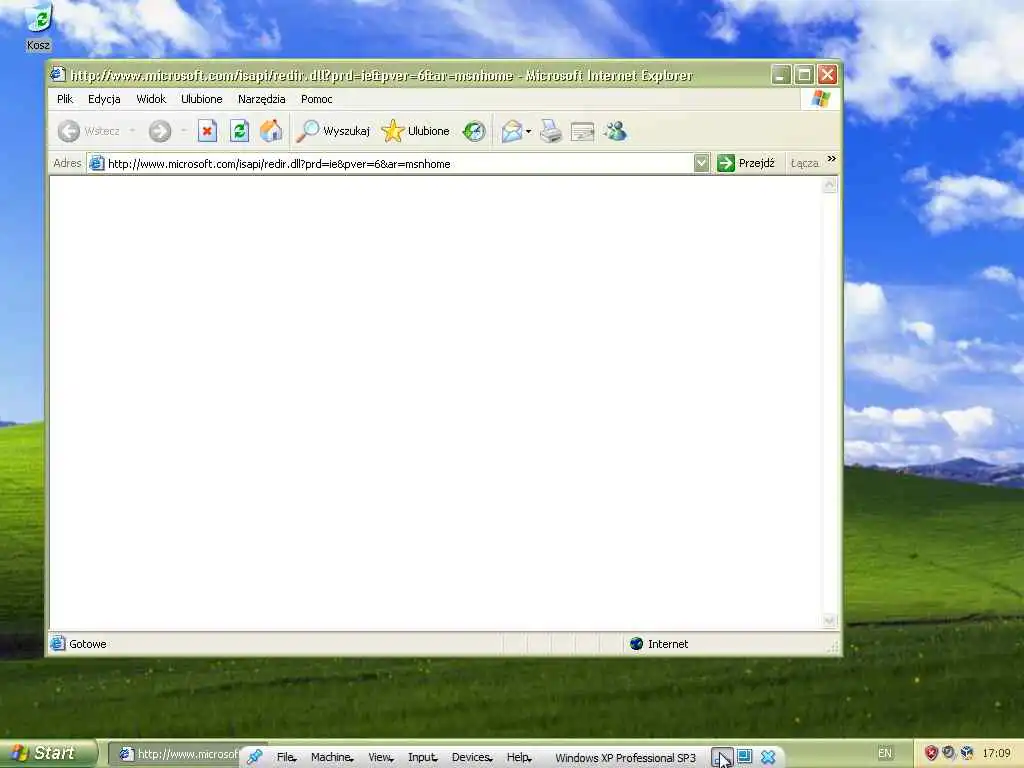Open the Narzędzia menu
Image resolution: width=1024 pixels, height=768 pixels.
[261, 99]
